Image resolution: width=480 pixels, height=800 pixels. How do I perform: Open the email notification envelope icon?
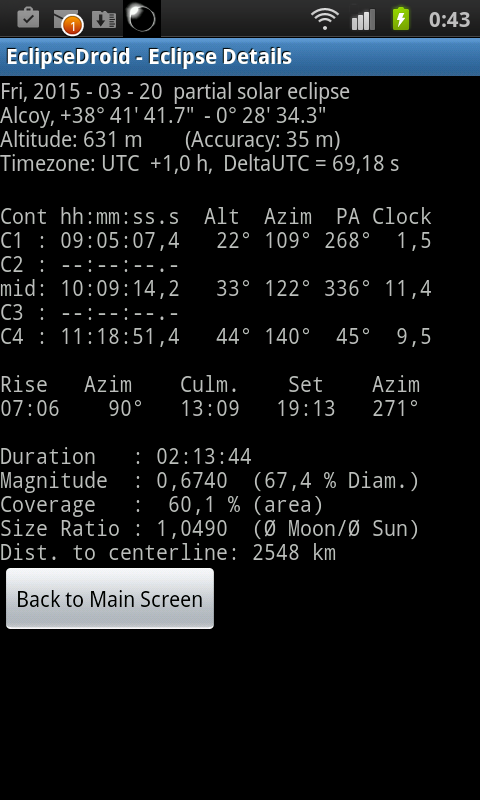[67, 21]
